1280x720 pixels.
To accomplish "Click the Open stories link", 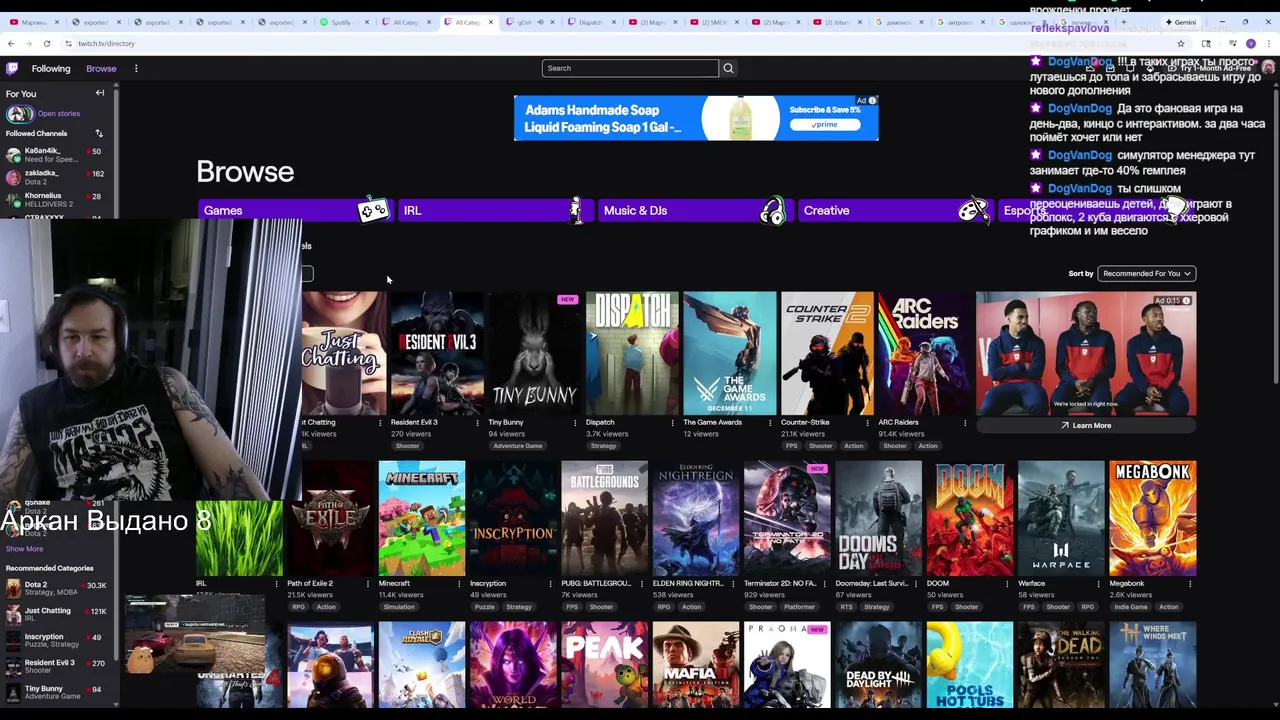I will pyautogui.click(x=59, y=114).
